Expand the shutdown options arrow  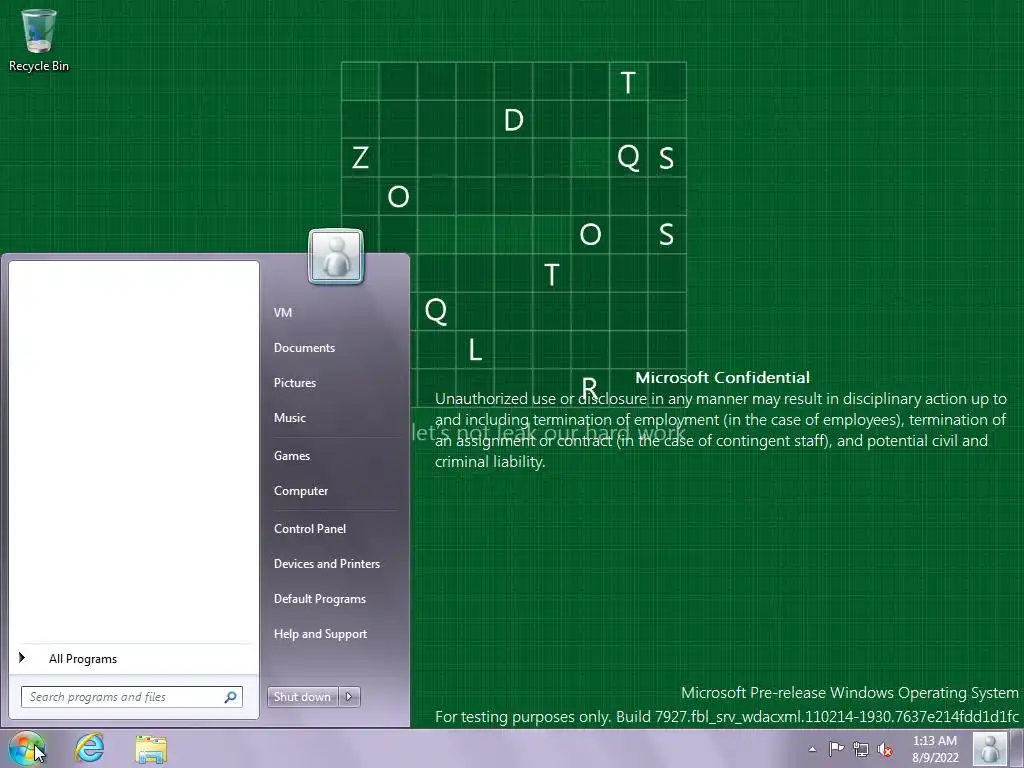349,697
